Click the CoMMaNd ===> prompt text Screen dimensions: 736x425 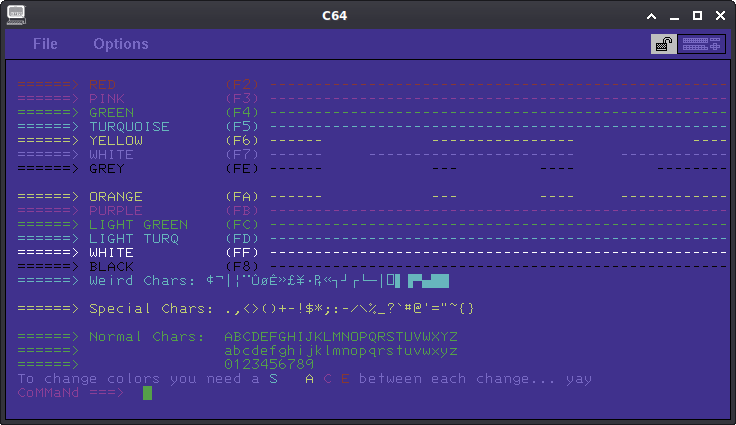[x=71, y=393]
